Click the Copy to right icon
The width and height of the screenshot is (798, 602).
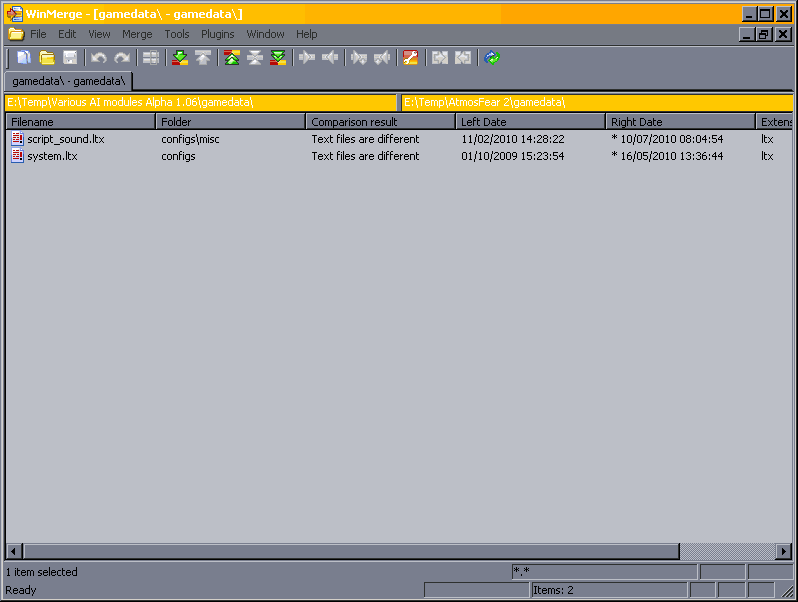(x=307, y=58)
